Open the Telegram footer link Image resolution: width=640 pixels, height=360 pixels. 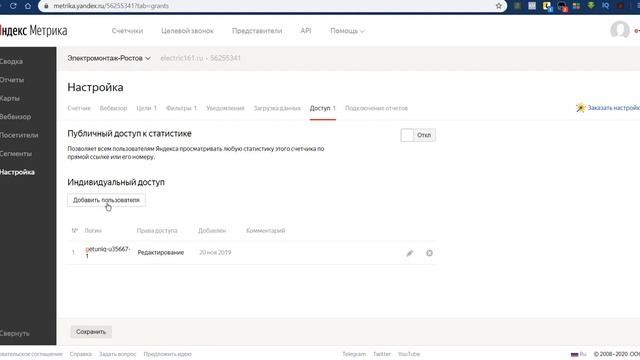pos(354,354)
